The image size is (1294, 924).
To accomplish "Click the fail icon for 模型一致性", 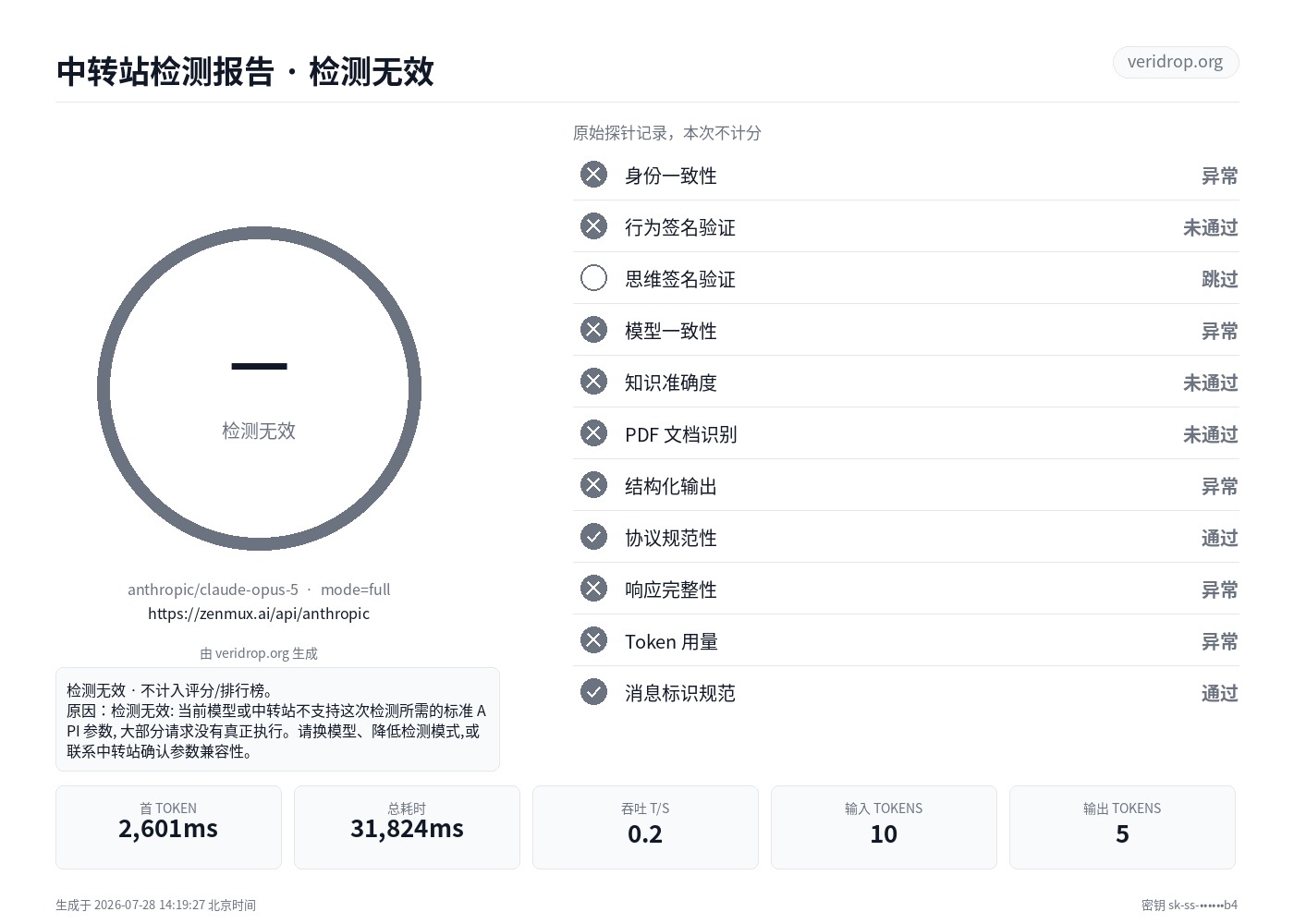I will [x=593, y=330].
